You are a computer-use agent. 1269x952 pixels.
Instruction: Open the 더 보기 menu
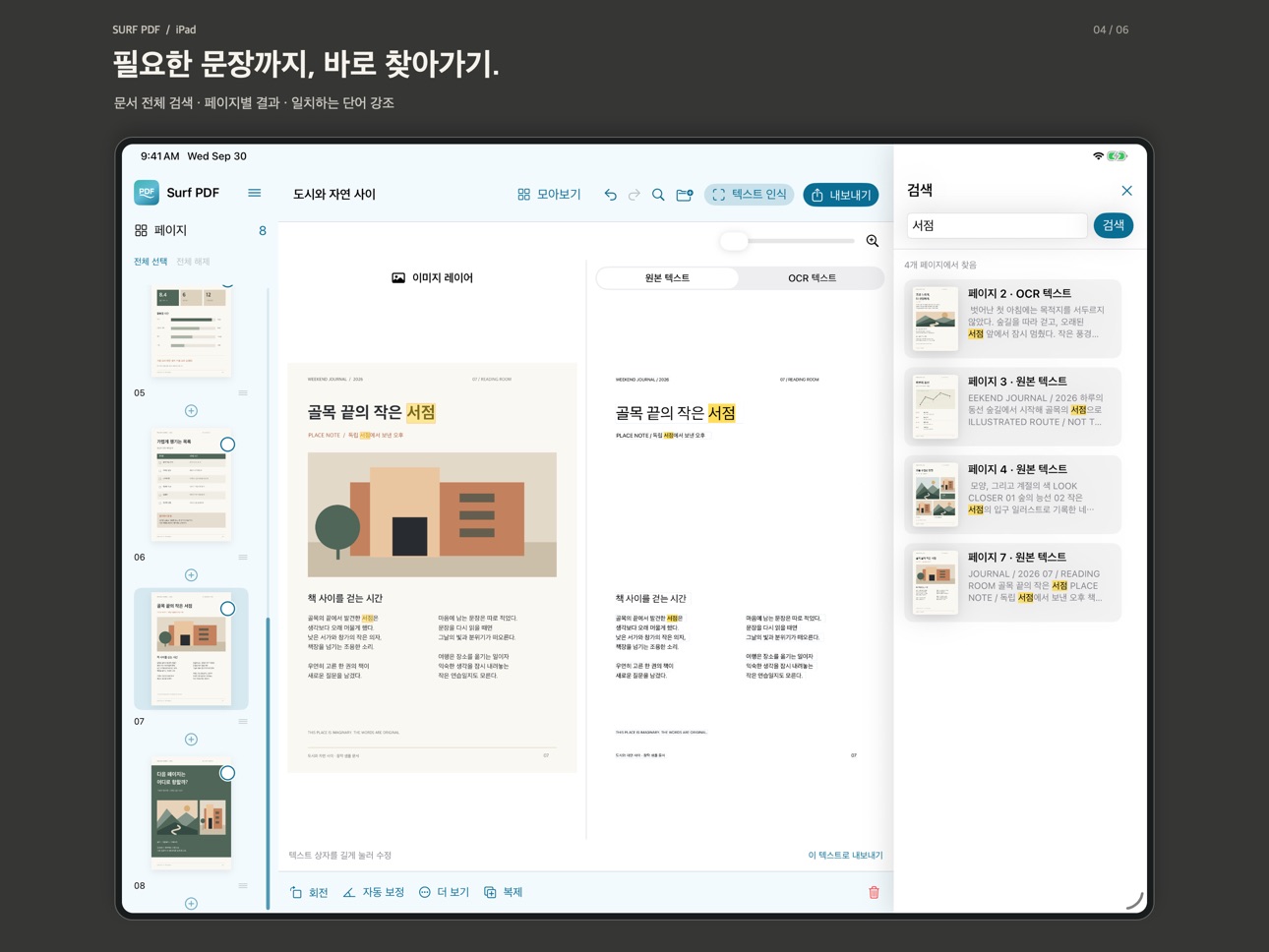tap(444, 892)
